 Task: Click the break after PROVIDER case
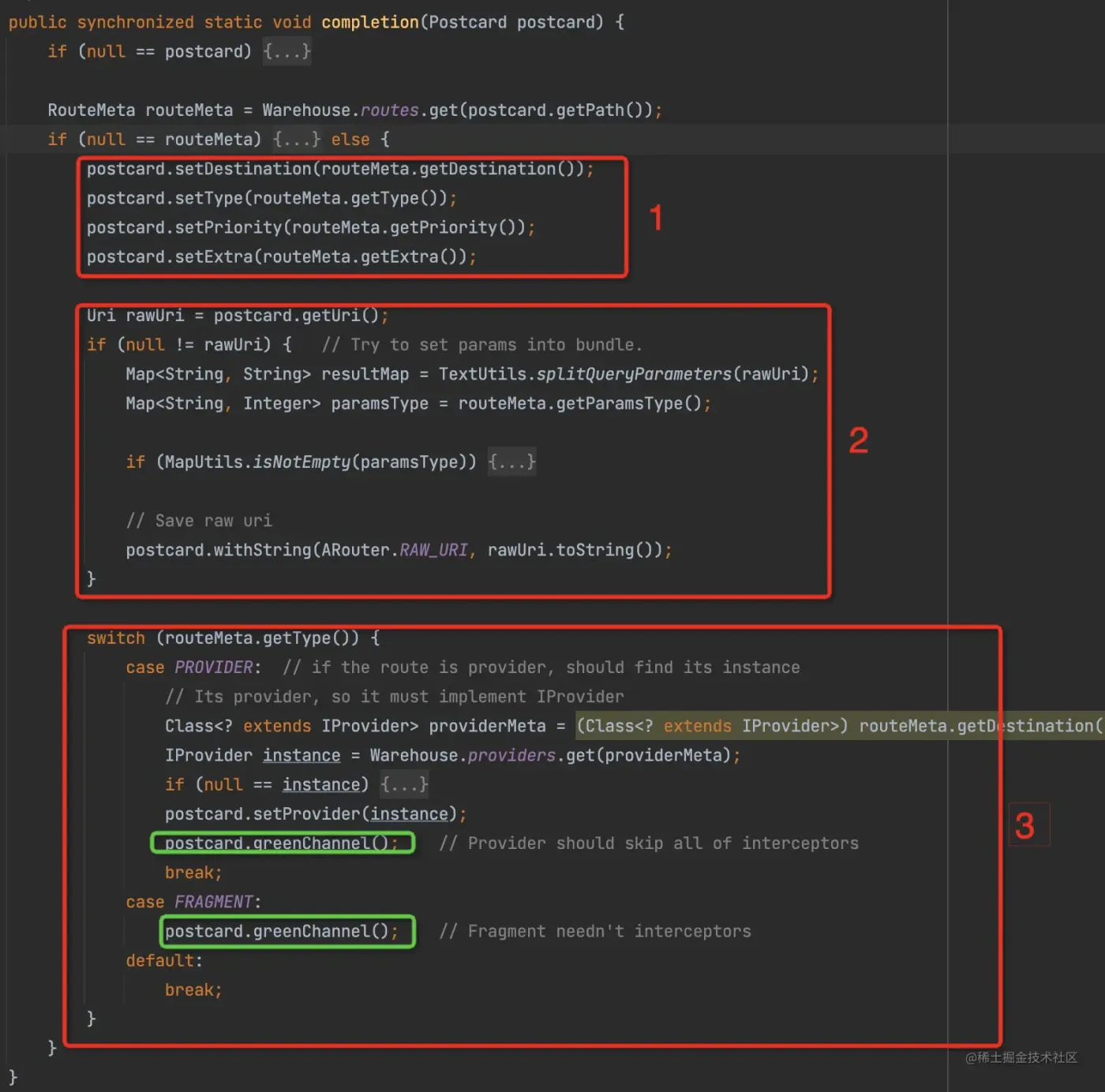pyautogui.click(x=193, y=873)
